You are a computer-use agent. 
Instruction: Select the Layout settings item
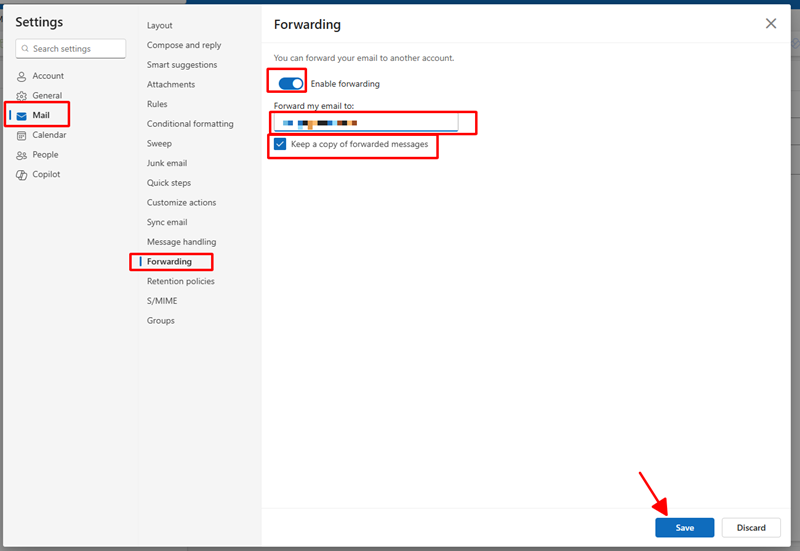tap(159, 25)
